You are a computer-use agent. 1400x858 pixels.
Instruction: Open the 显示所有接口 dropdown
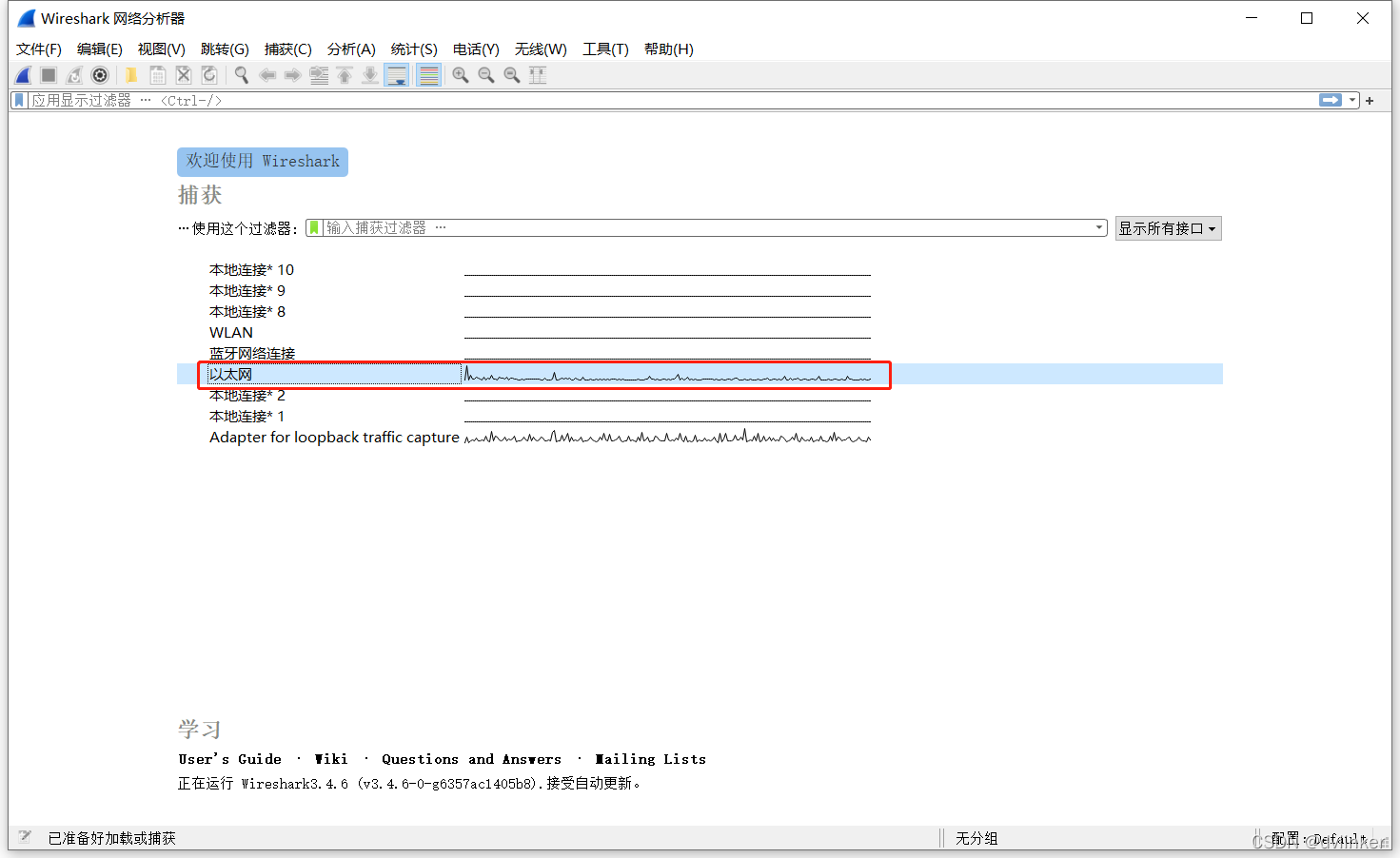click(x=1168, y=228)
